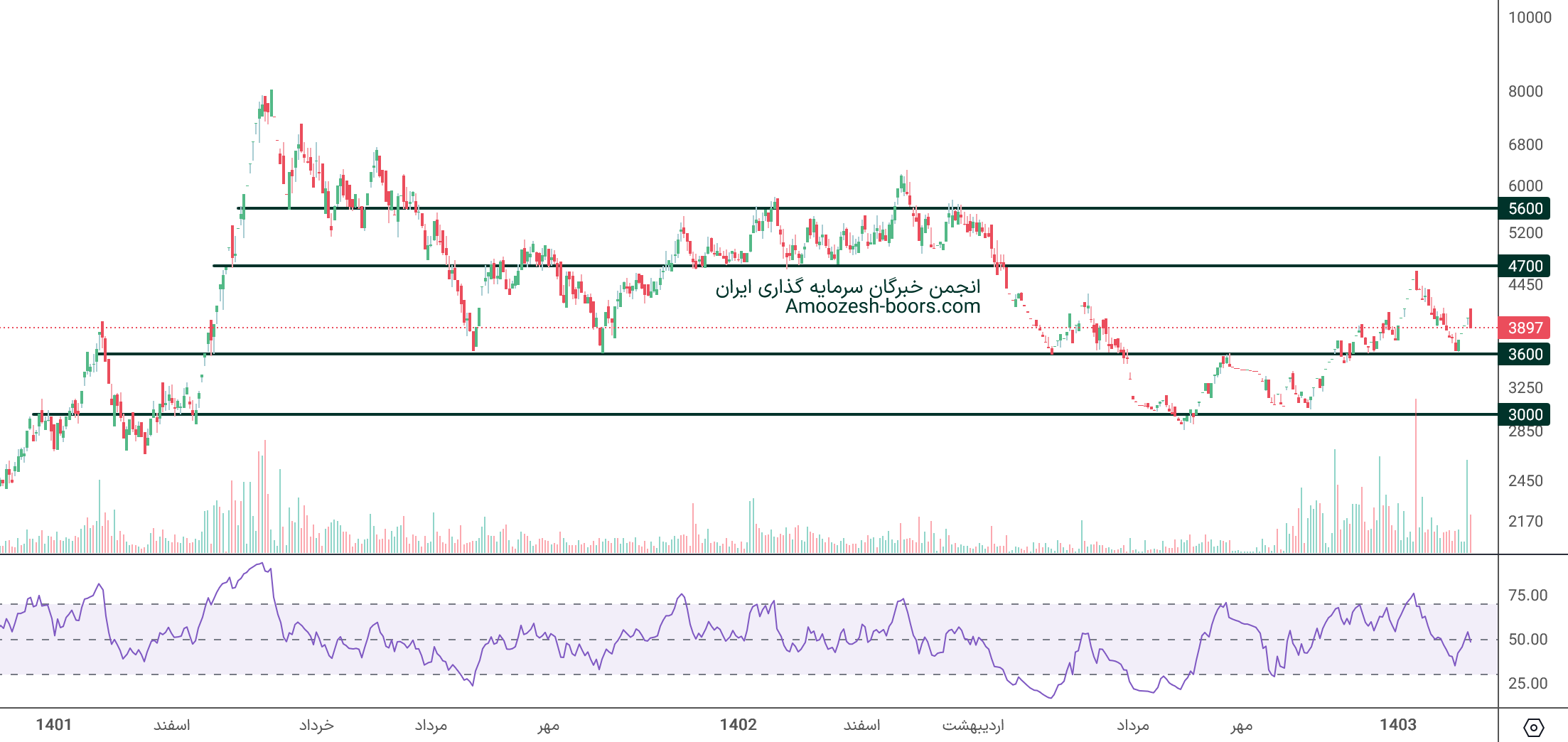Click the 4450 price axis value
The width and height of the screenshot is (1568, 742).
[1525, 284]
